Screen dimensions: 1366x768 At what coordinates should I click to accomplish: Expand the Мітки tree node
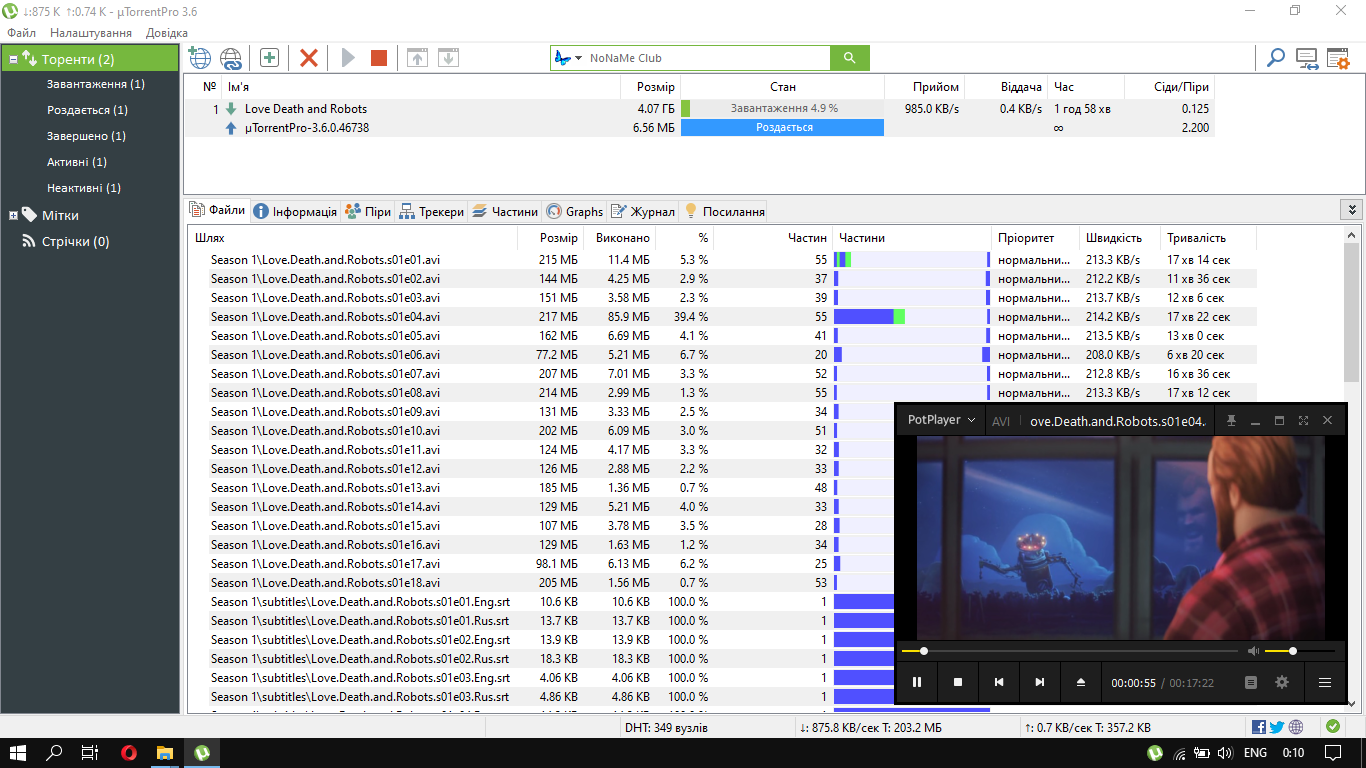pyautogui.click(x=13, y=215)
